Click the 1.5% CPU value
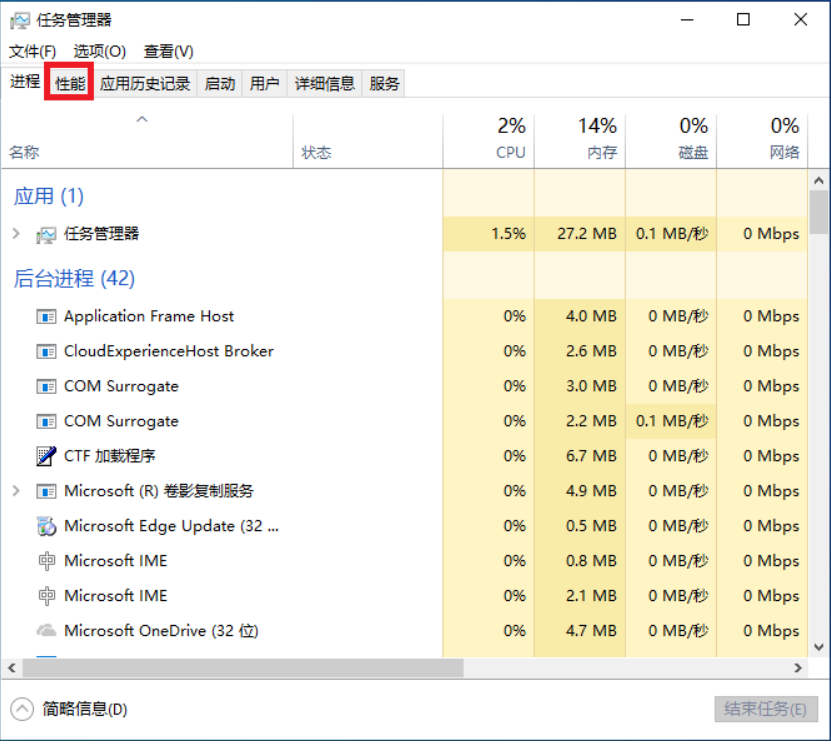This screenshot has width=831, height=744. [509, 234]
